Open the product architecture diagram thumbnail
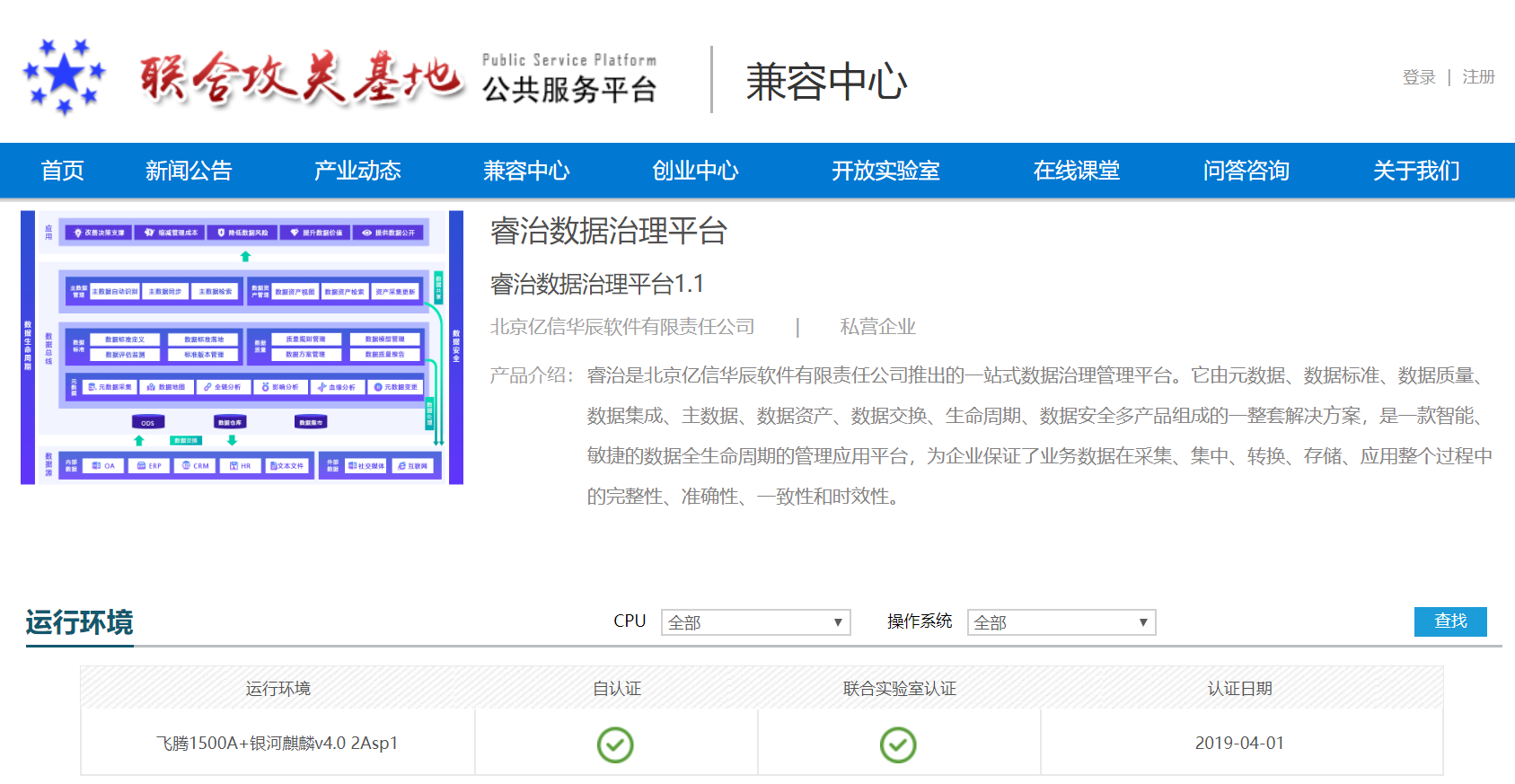Viewport: 1515px width, 784px height. (242, 348)
